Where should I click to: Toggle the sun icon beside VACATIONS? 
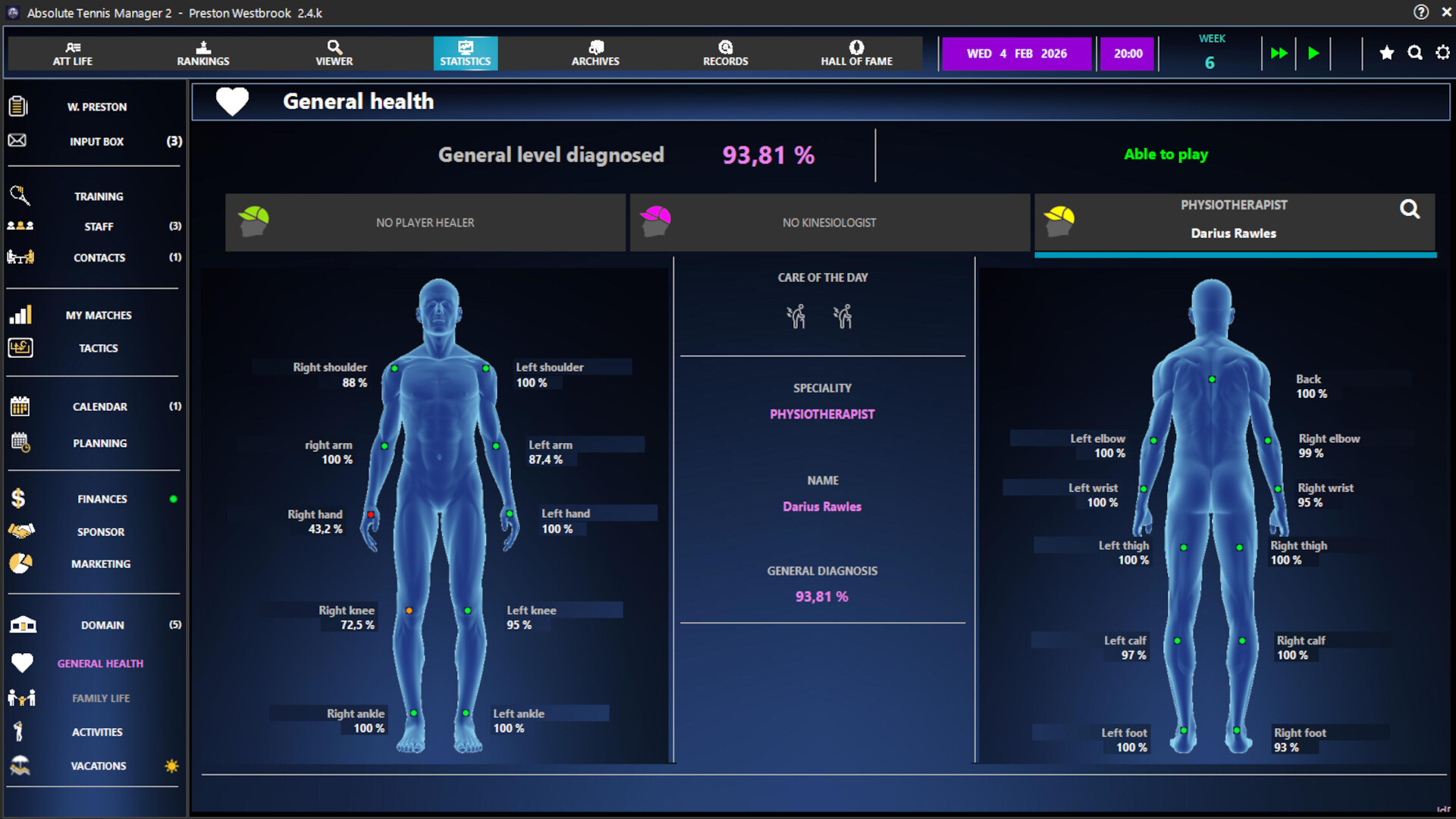click(171, 766)
